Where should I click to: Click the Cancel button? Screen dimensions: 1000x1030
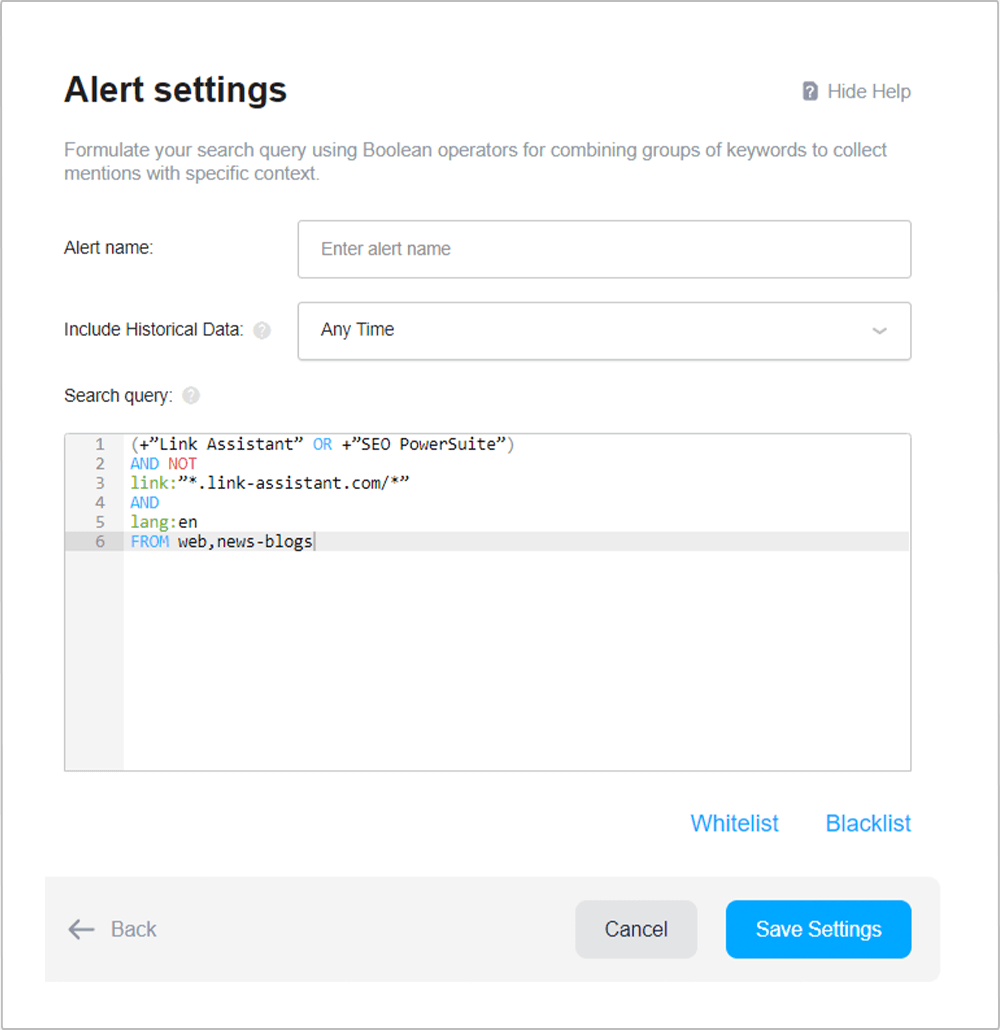point(636,929)
